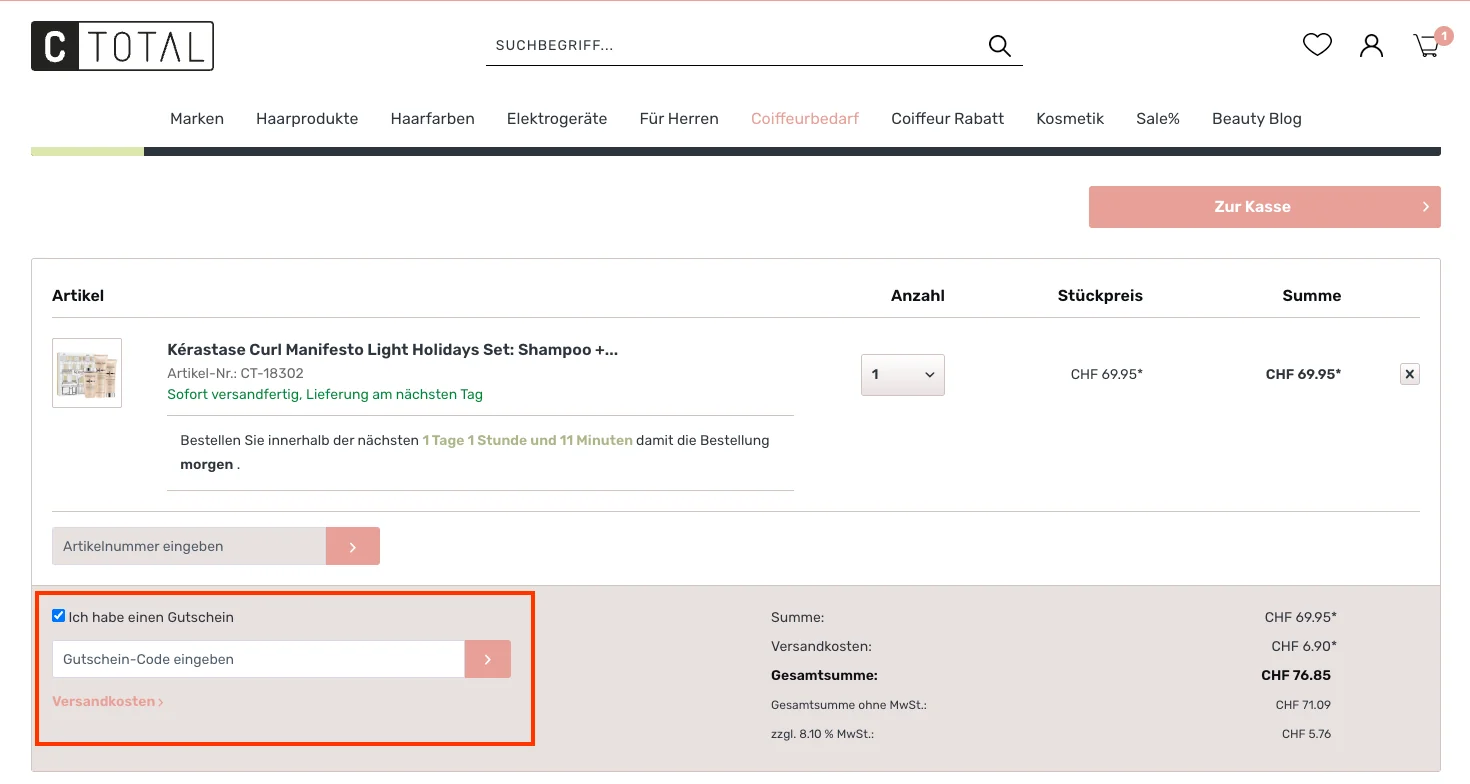1470x784 pixels.
Task: Expand the Versandkosten section
Action: 107,701
